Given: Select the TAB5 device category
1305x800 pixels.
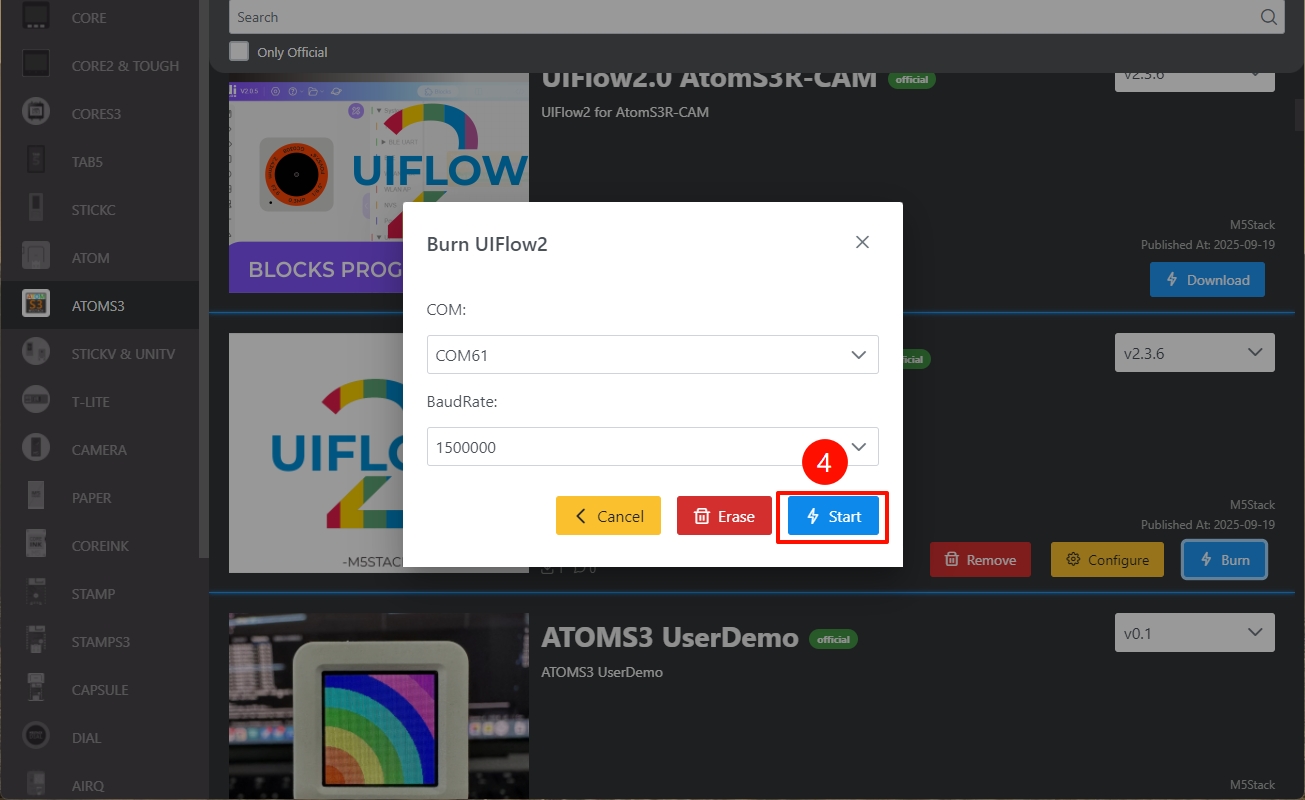Looking at the screenshot, I should [100, 162].
